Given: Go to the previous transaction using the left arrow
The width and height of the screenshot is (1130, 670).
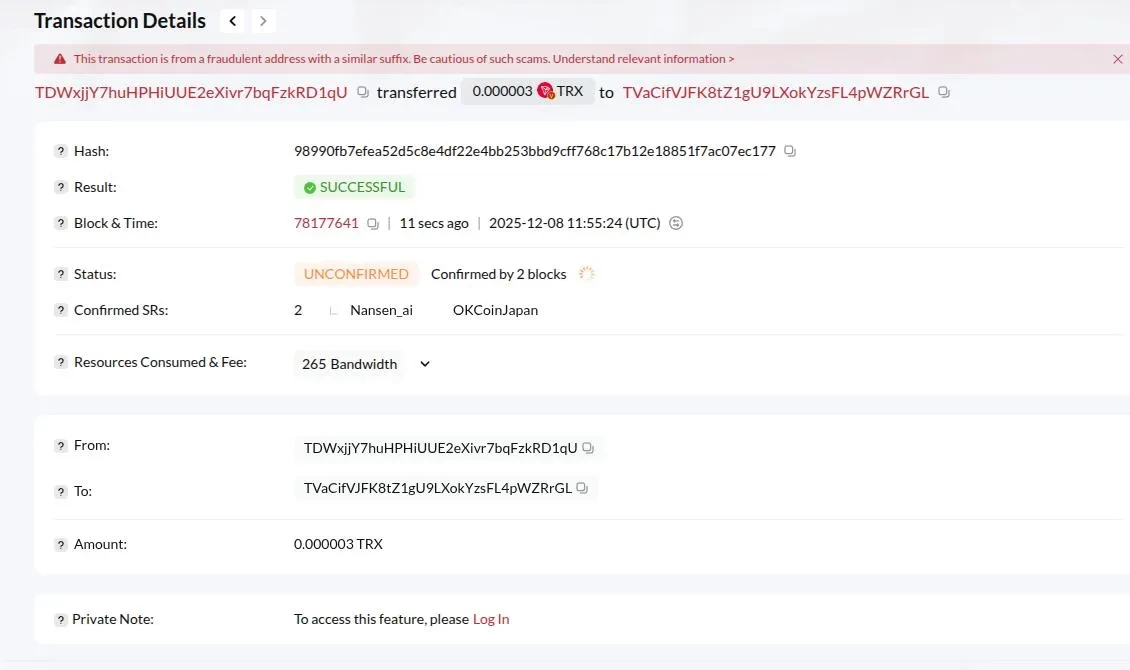Looking at the screenshot, I should [x=232, y=20].
